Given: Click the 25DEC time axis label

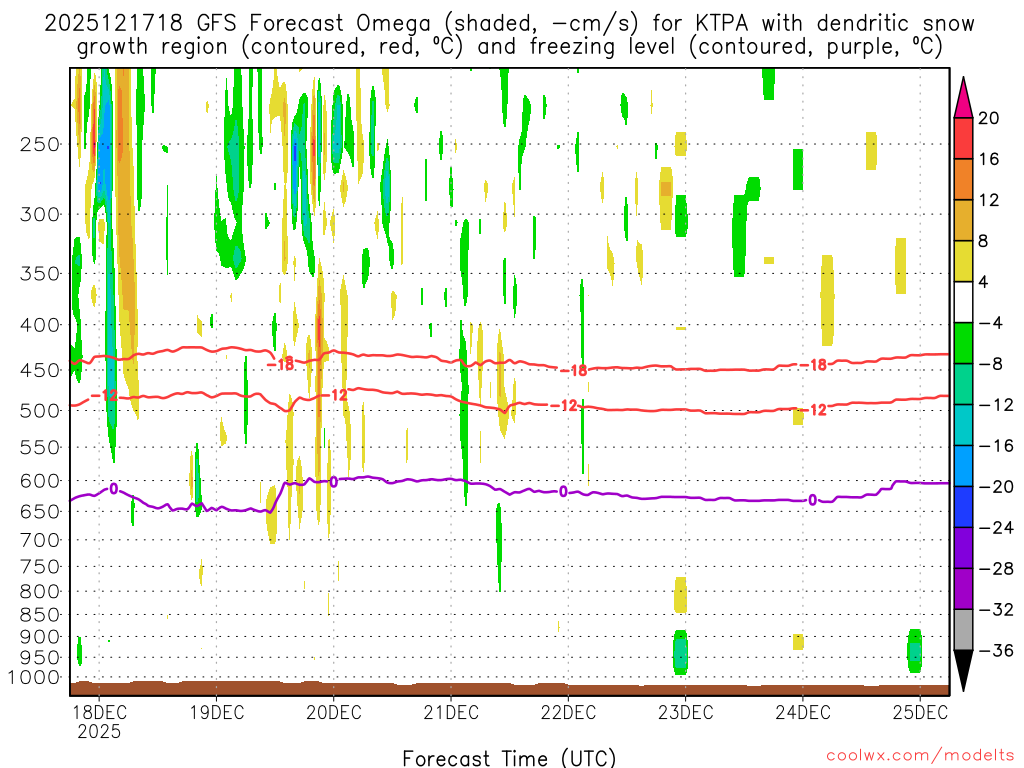Looking at the screenshot, I should (x=920, y=712).
